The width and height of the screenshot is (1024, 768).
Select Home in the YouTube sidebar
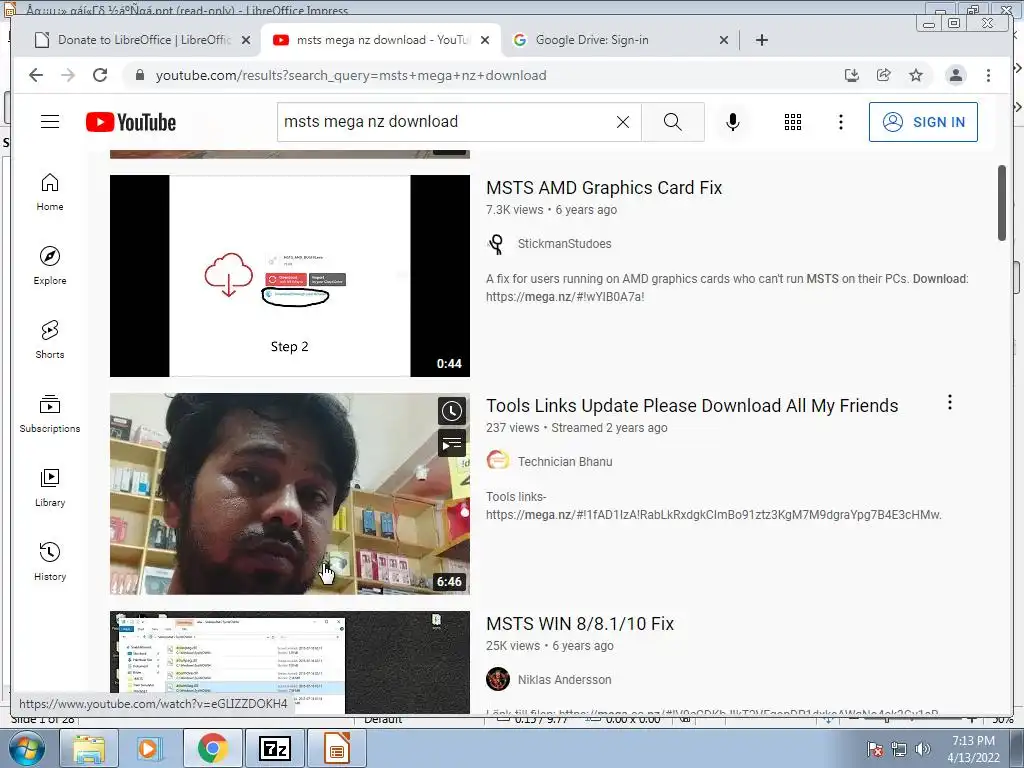click(x=50, y=192)
